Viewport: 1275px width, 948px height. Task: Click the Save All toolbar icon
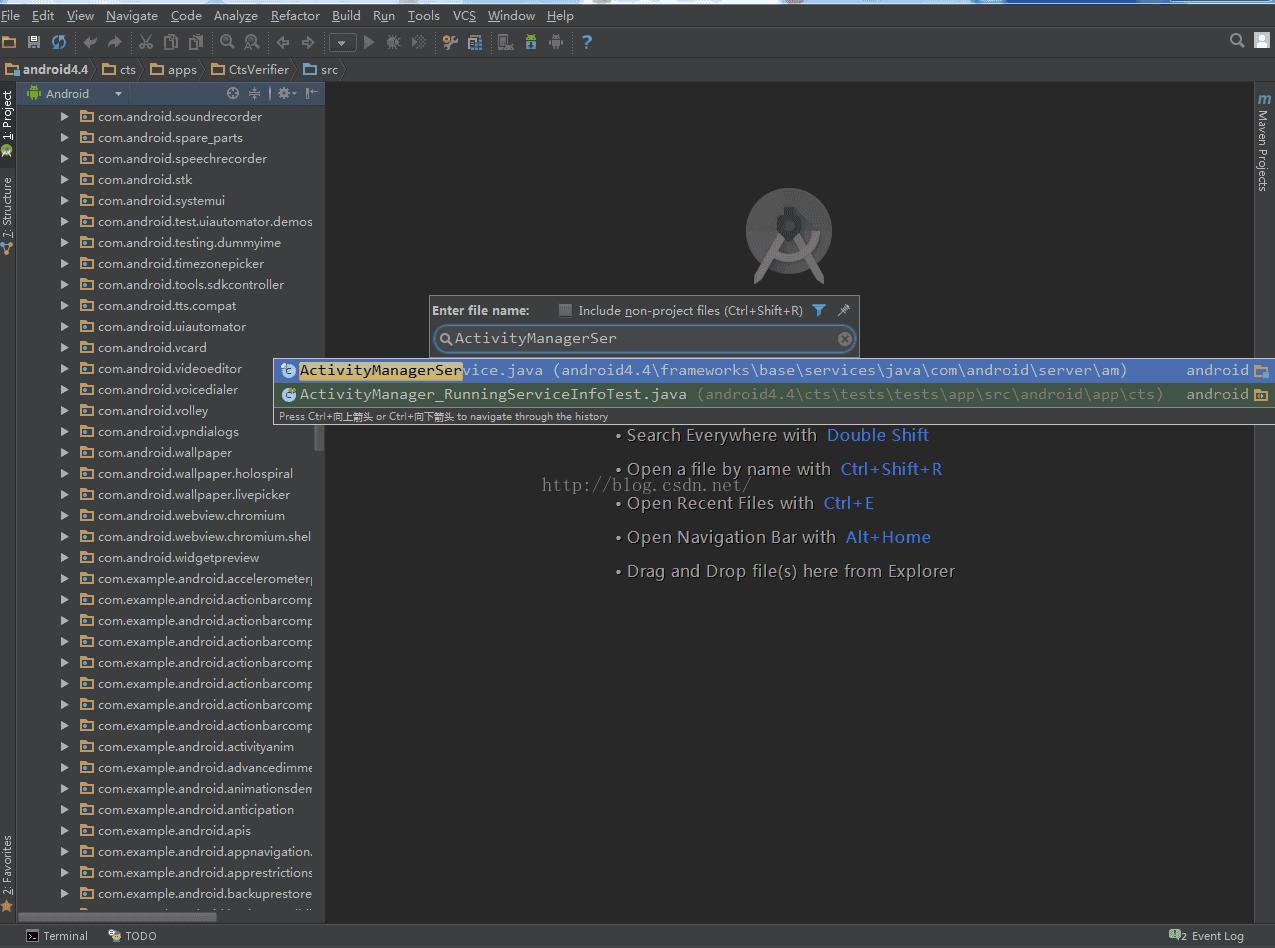pos(34,42)
